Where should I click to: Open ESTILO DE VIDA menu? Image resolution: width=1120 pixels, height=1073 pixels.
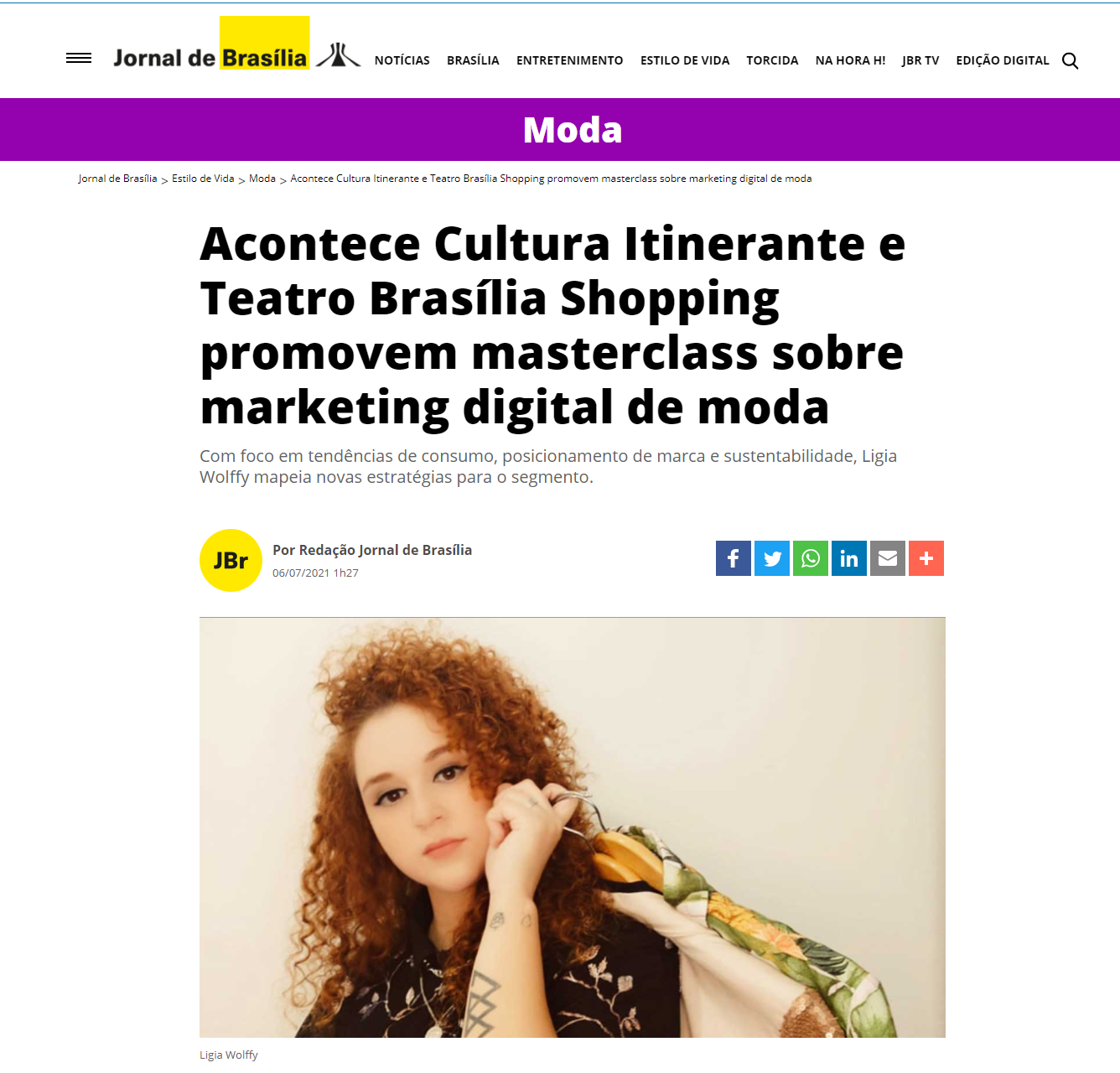pyautogui.click(x=685, y=60)
